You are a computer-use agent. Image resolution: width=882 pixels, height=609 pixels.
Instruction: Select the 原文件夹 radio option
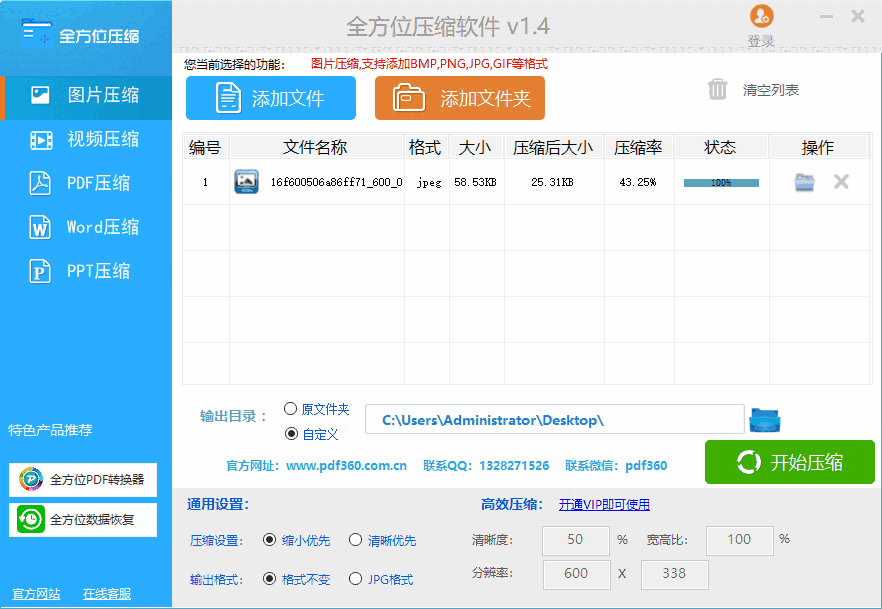289,408
